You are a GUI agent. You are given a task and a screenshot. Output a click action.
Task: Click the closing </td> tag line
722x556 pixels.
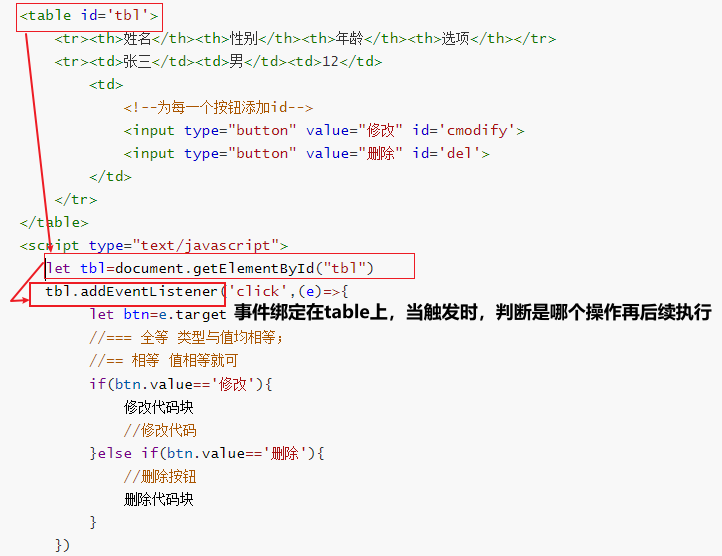point(111,176)
